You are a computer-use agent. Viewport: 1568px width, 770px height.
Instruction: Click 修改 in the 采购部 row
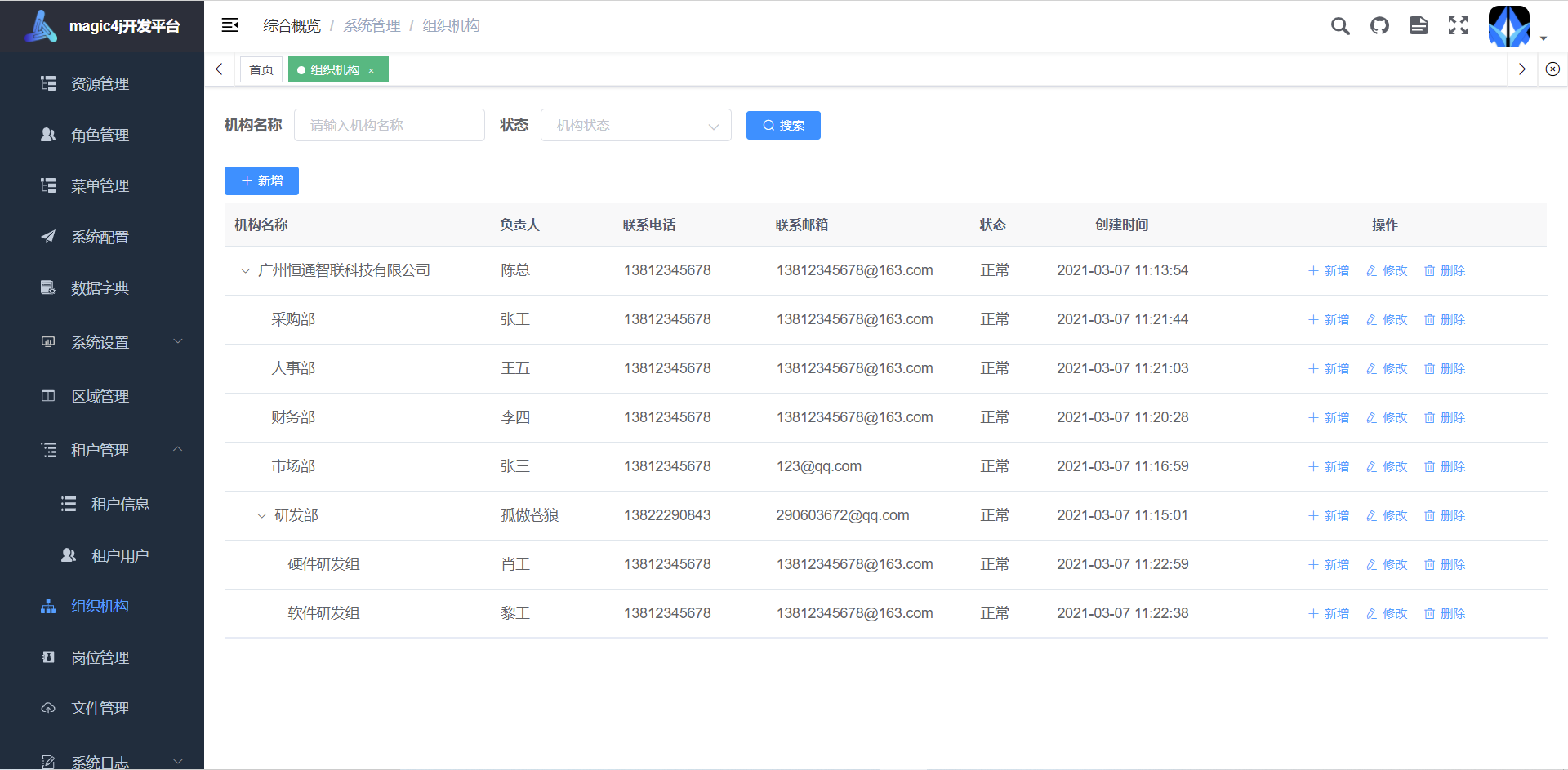point(1387,319)
